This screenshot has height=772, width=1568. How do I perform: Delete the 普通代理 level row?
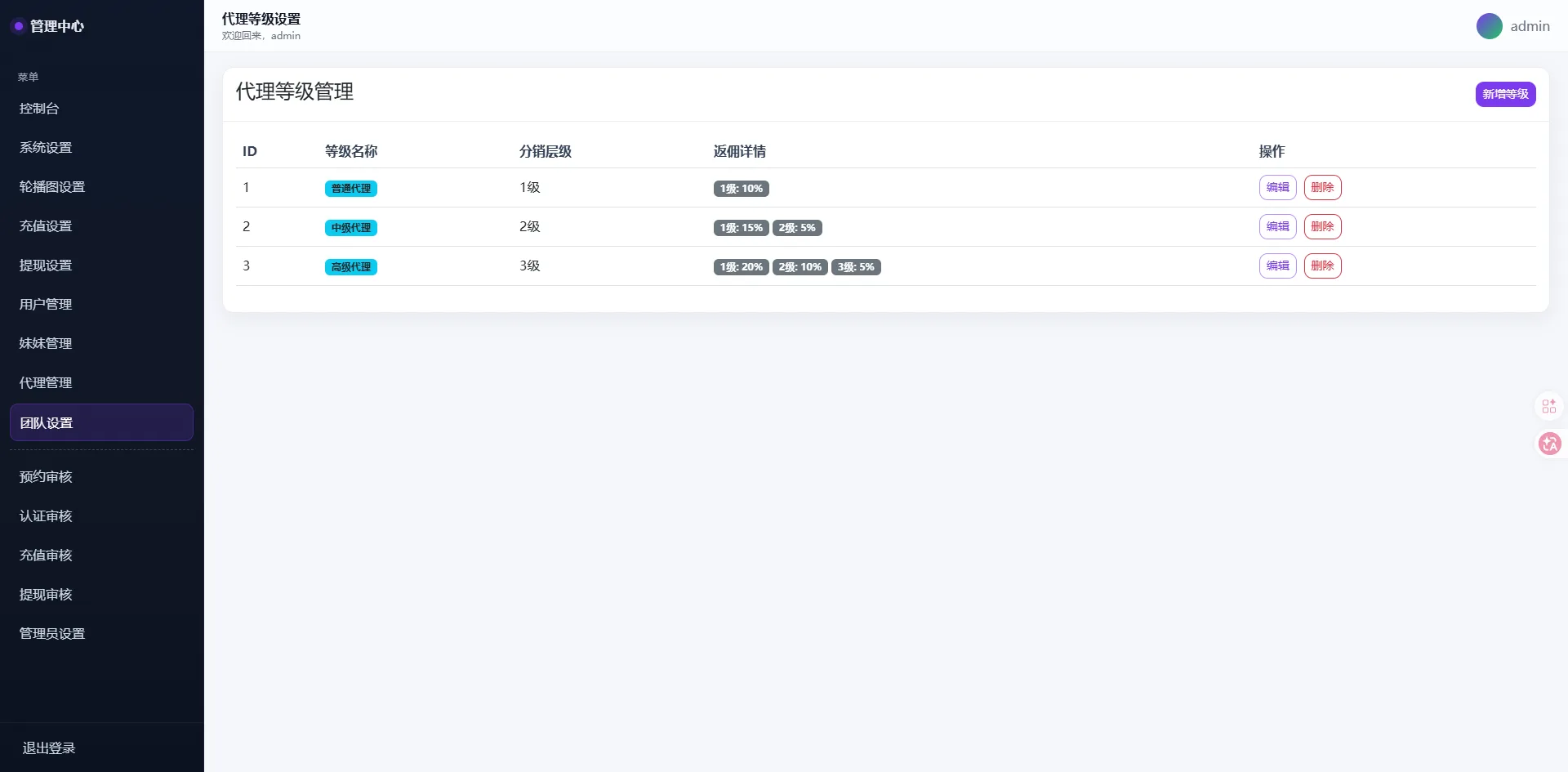pos(1322,187)
